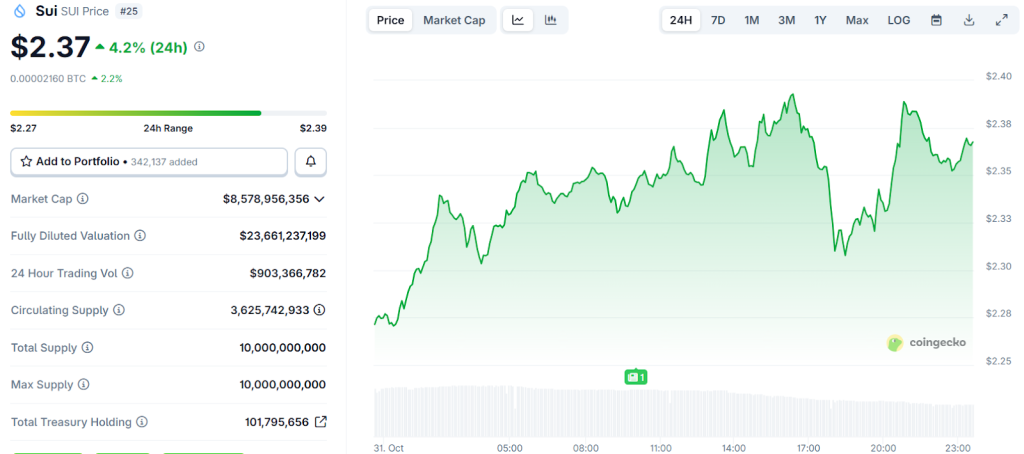
Task: Expand chart to fullscreen
Action: (x=1001, y=20)
